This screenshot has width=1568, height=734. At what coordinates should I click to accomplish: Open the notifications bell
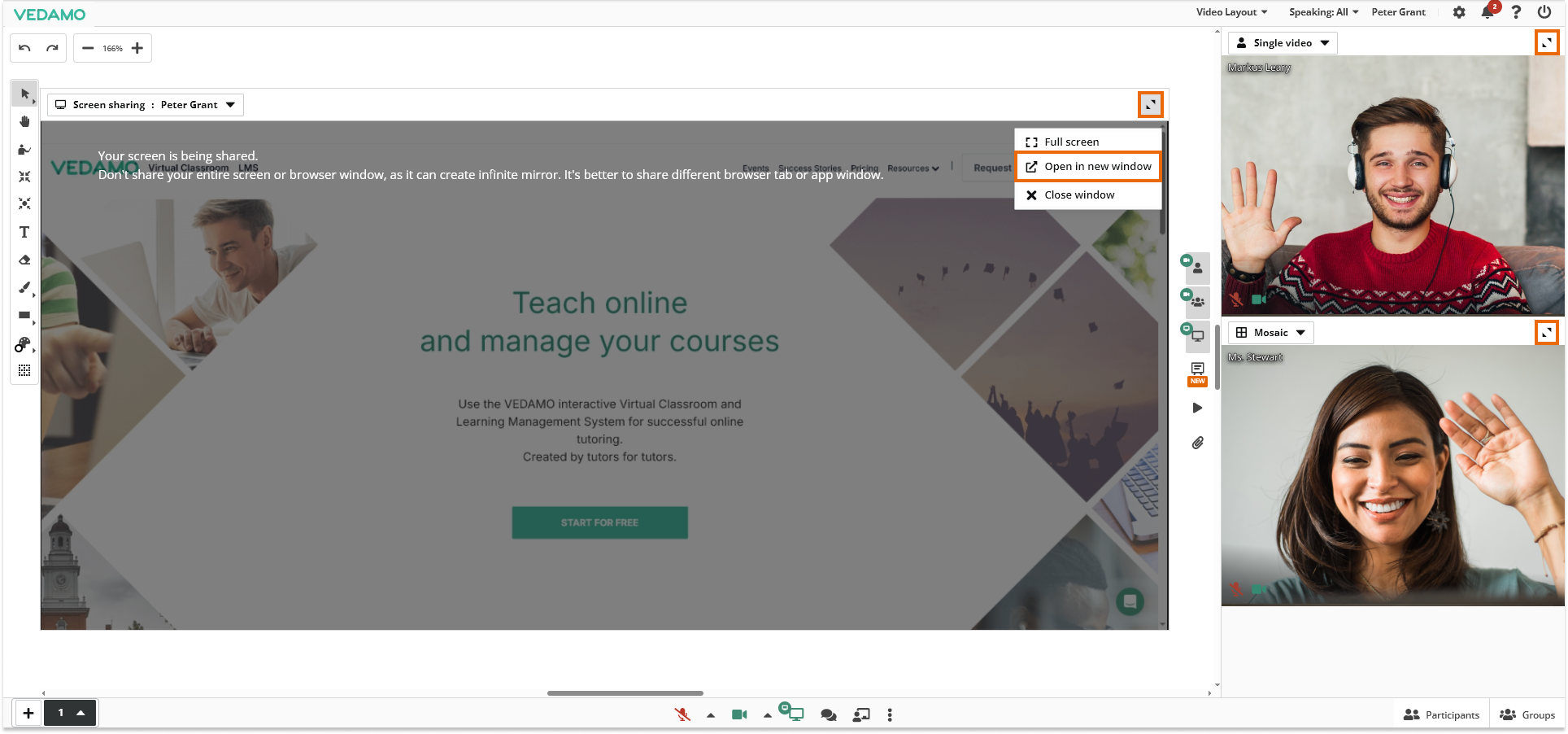tap(1487, 12)
